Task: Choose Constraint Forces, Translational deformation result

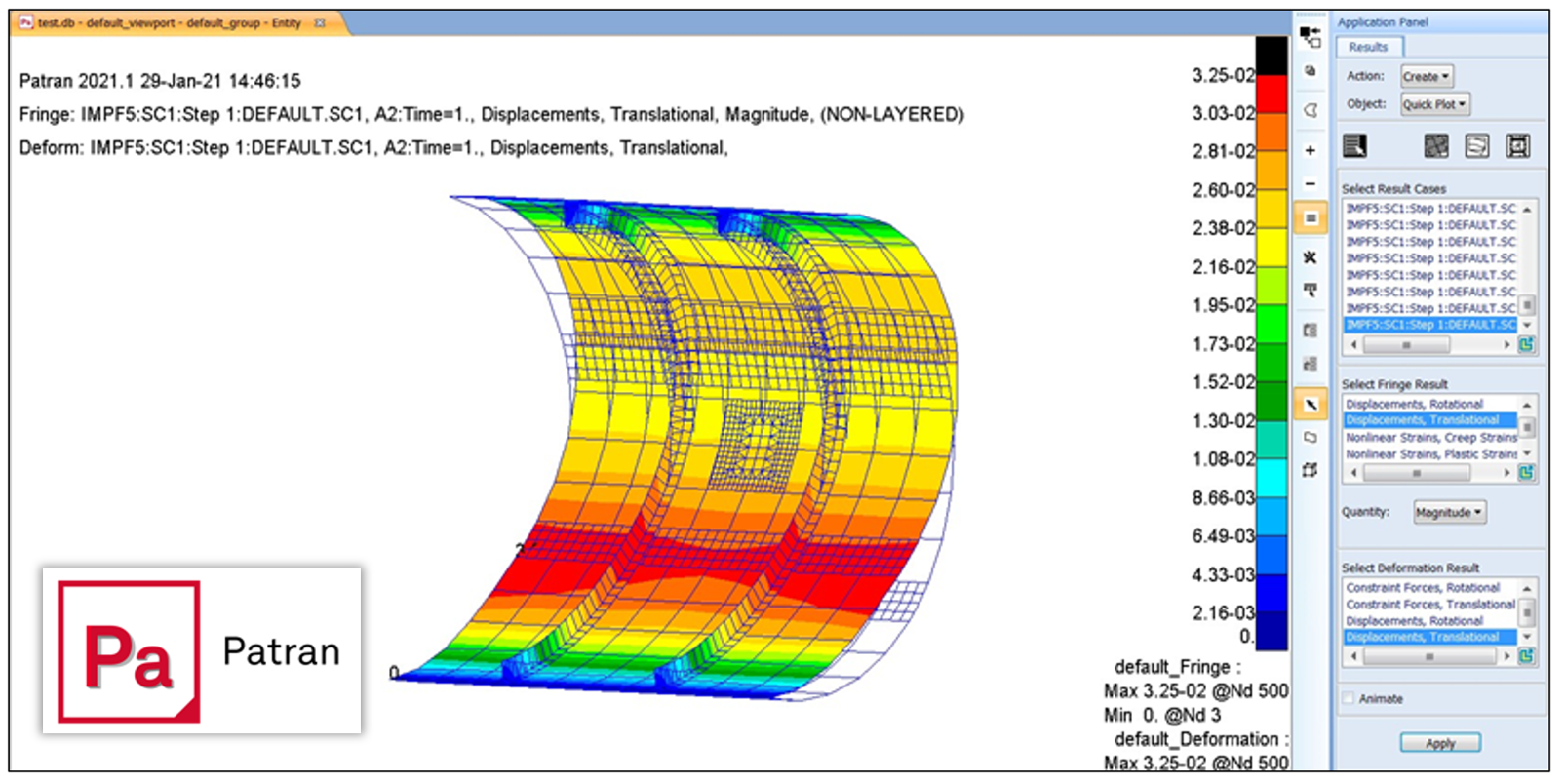Action: pos(1430,604)
